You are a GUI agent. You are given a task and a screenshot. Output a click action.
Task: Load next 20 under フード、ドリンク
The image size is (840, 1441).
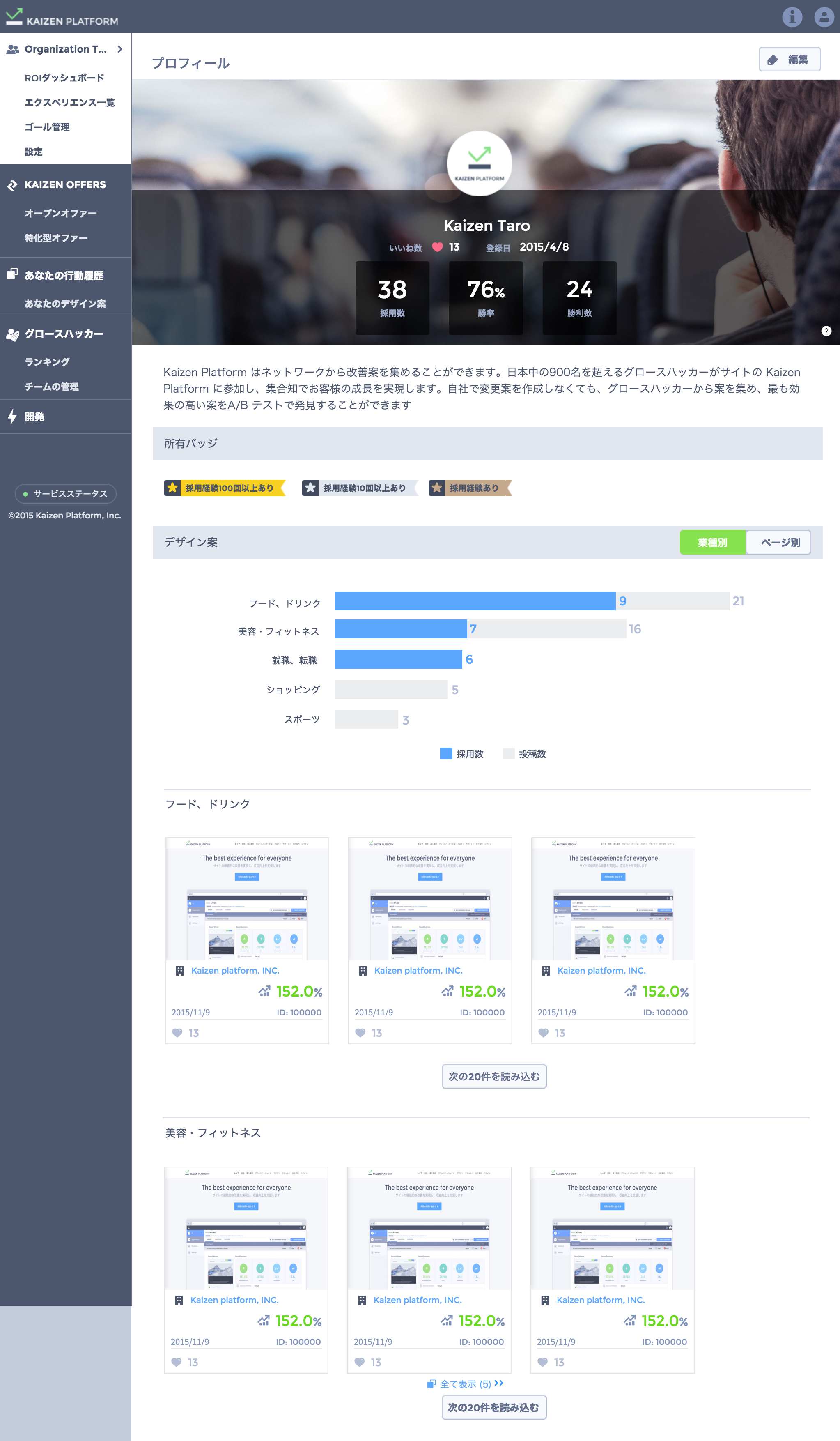(494, 1076)
